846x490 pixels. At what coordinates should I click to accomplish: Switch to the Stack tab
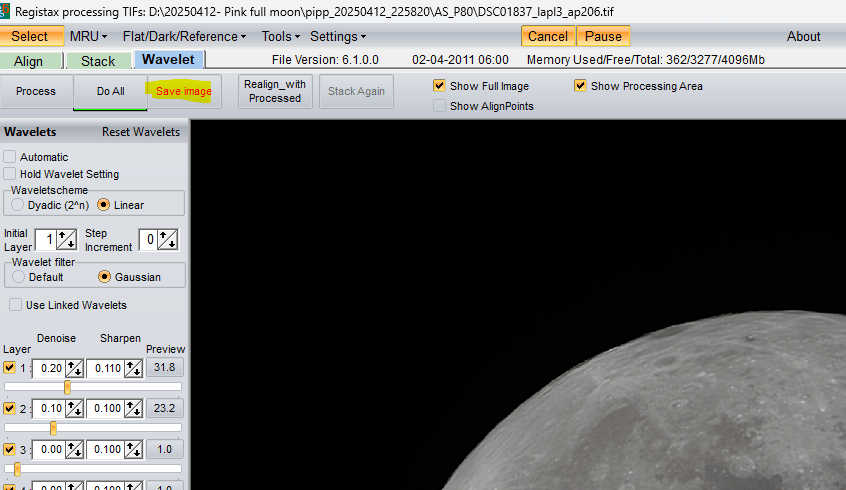[x=98, y=61]
